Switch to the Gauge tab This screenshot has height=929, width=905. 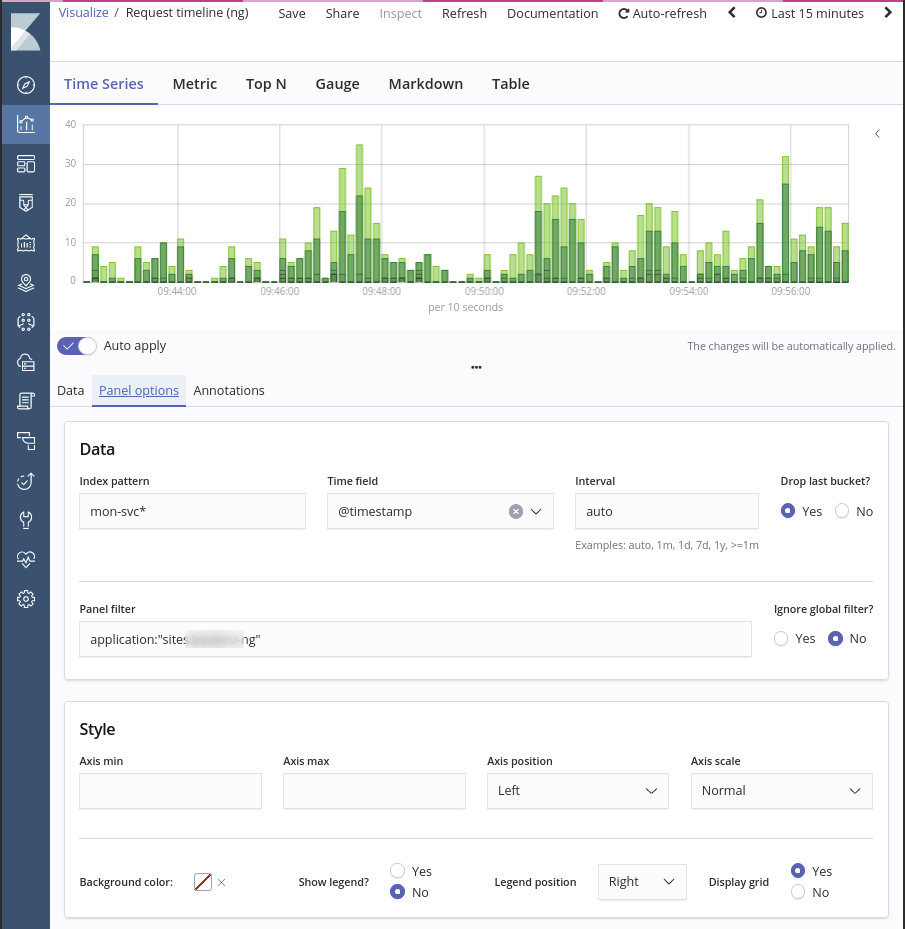(337, 84)
